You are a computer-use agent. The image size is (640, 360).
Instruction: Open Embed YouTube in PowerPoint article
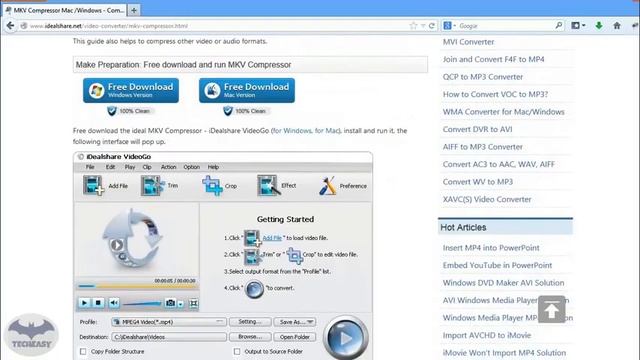[498, 265]
